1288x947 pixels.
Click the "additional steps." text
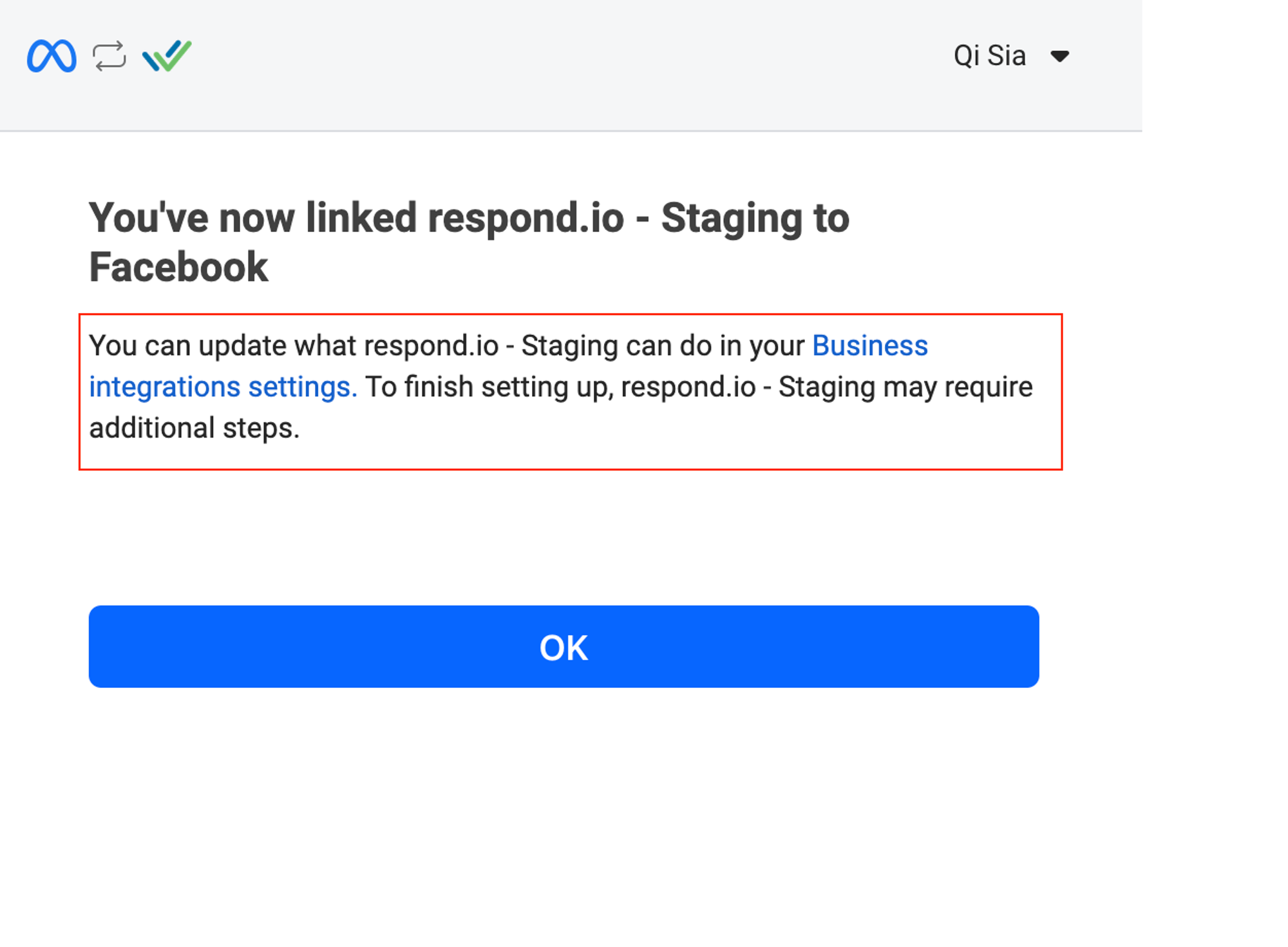click(194, 428)
